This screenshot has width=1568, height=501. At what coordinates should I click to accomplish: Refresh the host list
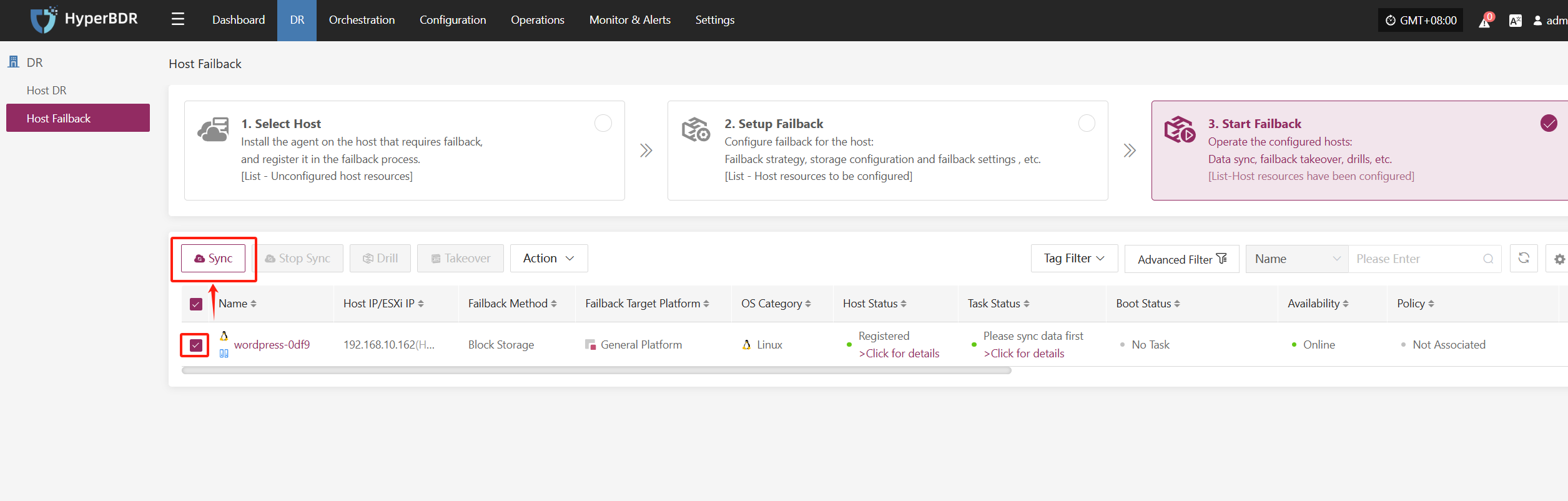pos(1524,258)
